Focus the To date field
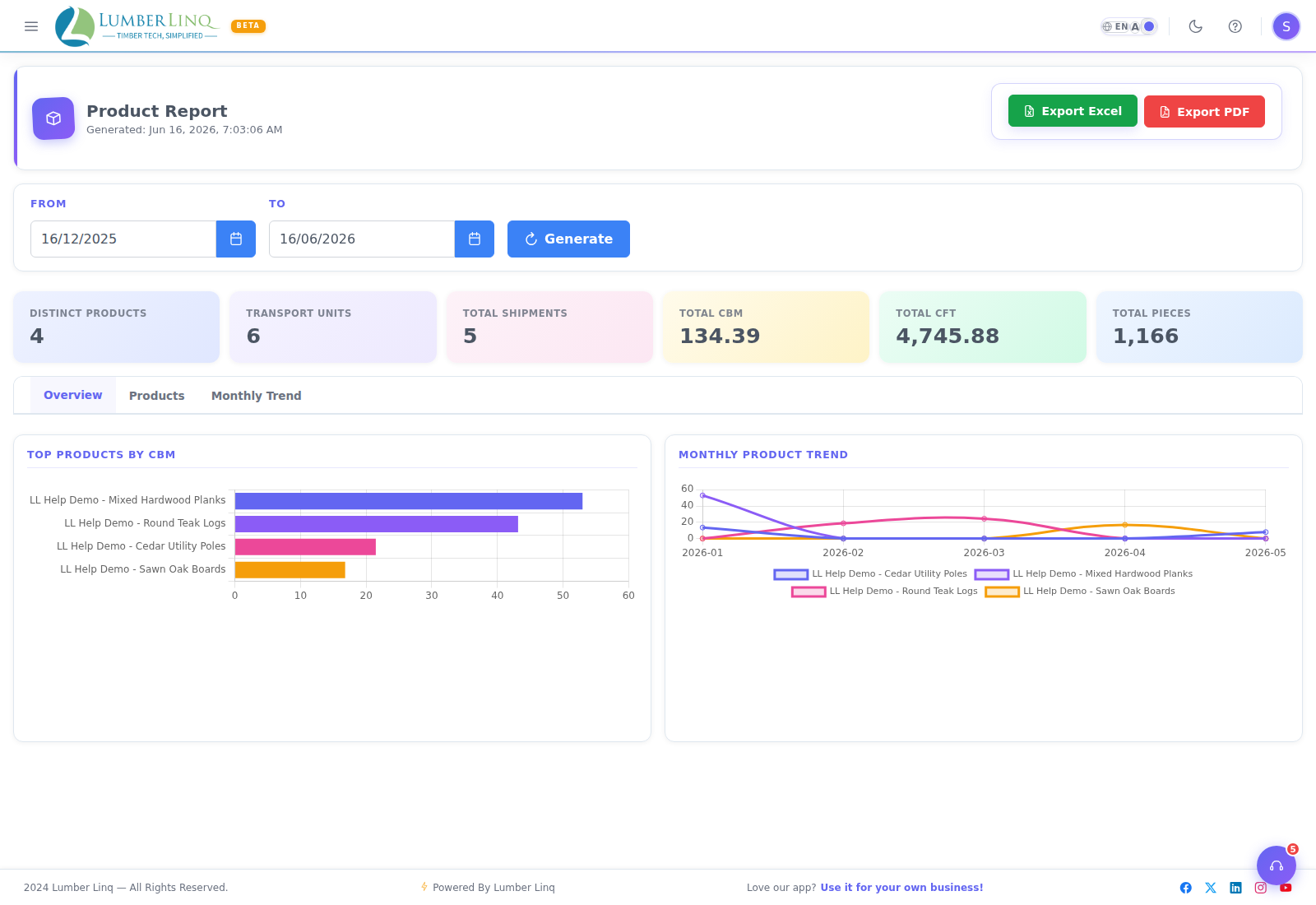The height and width of the screenshot is (905, 1316). pyautogui.click(x=362, y=239)
